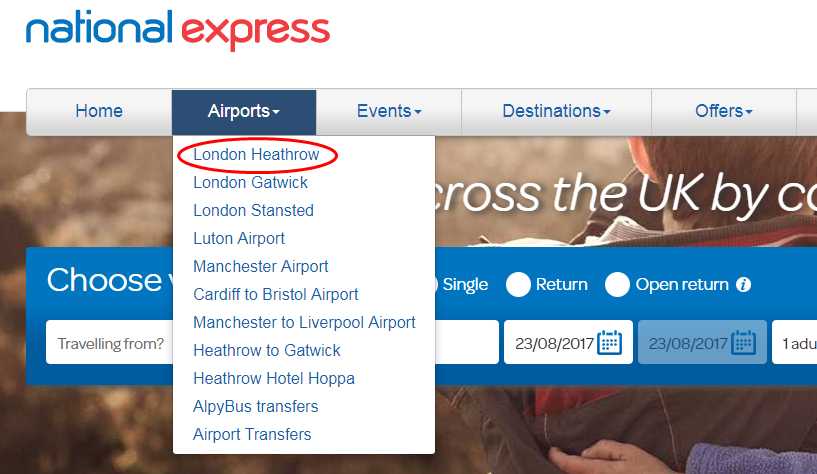Expand the Destinations dropdown menu

coord(556,111)
